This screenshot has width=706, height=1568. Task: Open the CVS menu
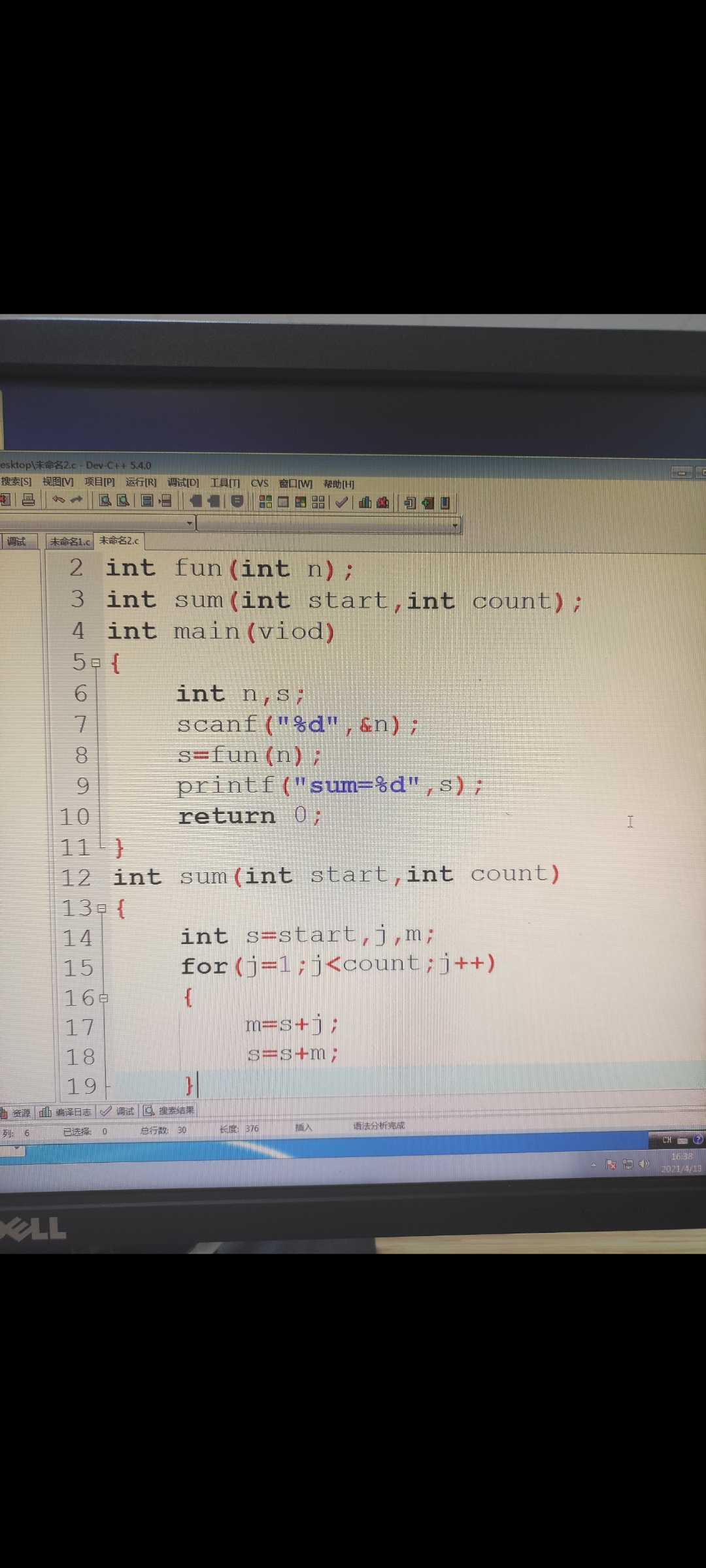260,483
